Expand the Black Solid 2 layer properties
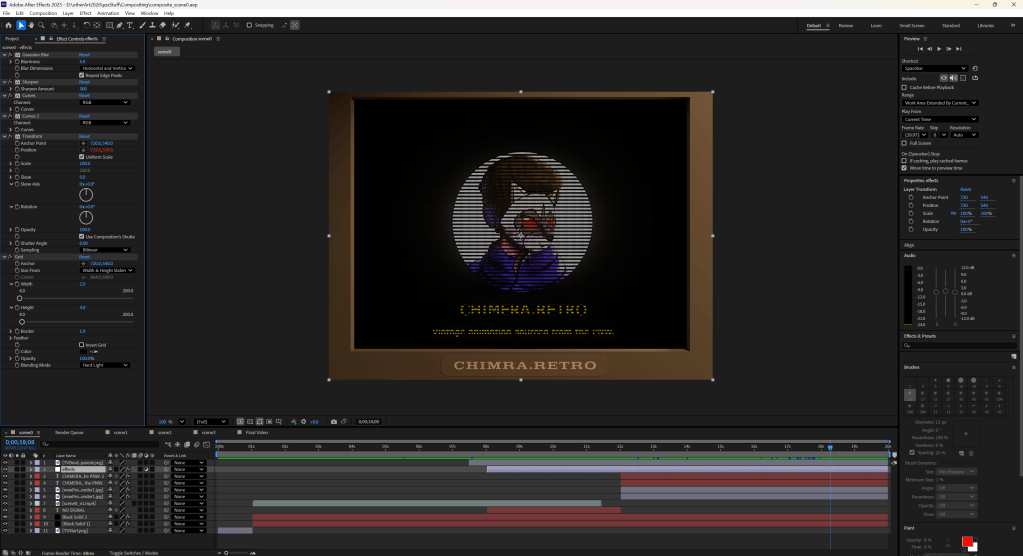The height and width of the screenshot is (556, 1023). (31, 517)
